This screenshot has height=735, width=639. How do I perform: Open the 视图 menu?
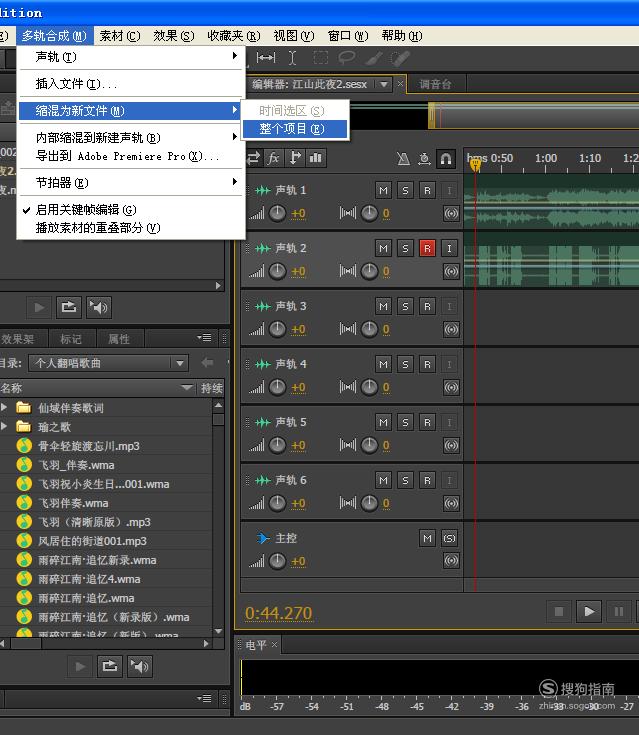(293, 36)
